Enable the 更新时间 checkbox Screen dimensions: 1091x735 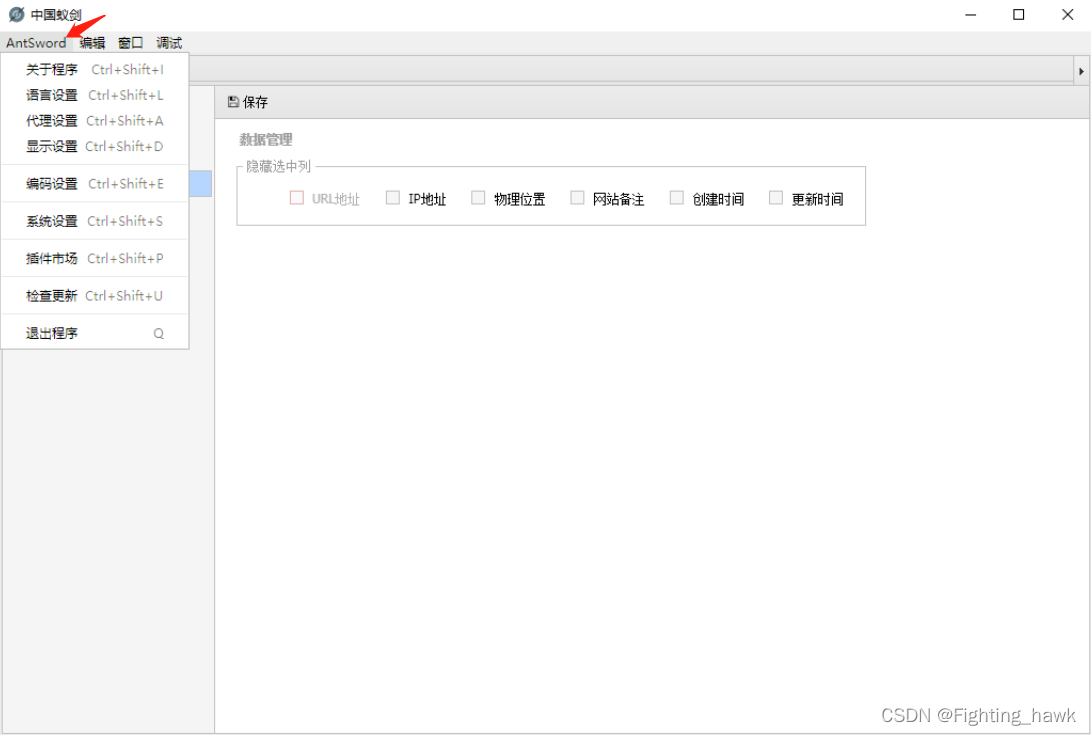(x=776, y=197)
